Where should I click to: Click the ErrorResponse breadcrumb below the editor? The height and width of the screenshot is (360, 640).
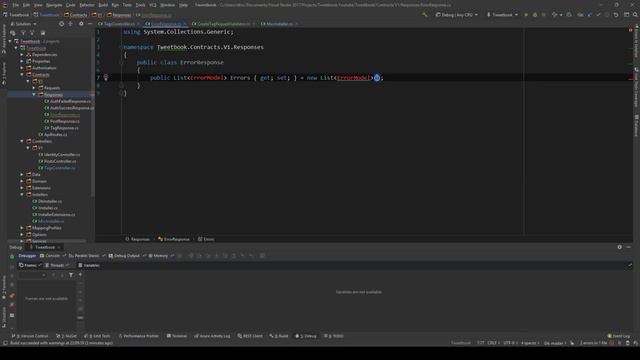(x=174, y=239)
